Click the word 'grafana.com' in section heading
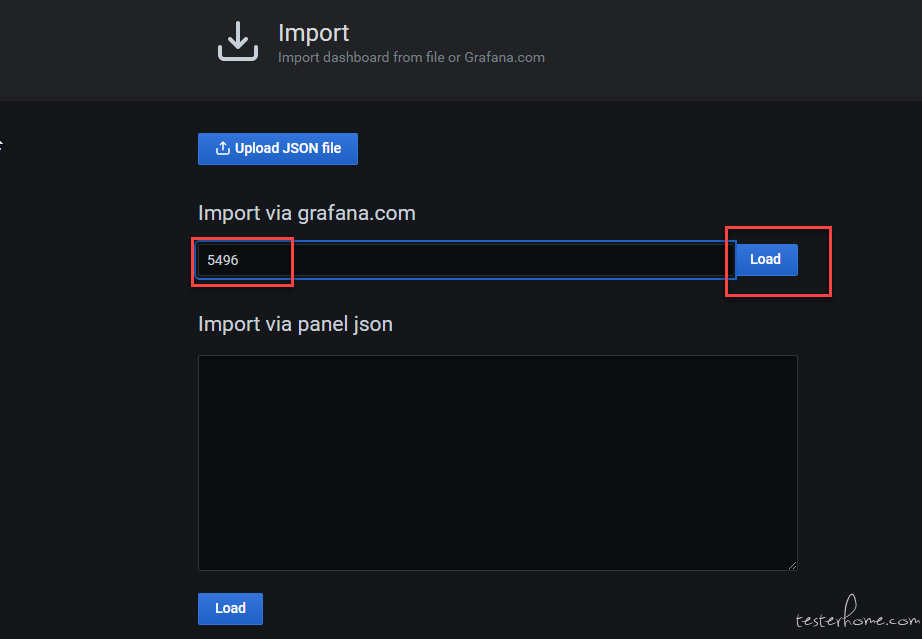Image resolution: width=922 pixels, height=639 pixels. (x=356, y=213)
